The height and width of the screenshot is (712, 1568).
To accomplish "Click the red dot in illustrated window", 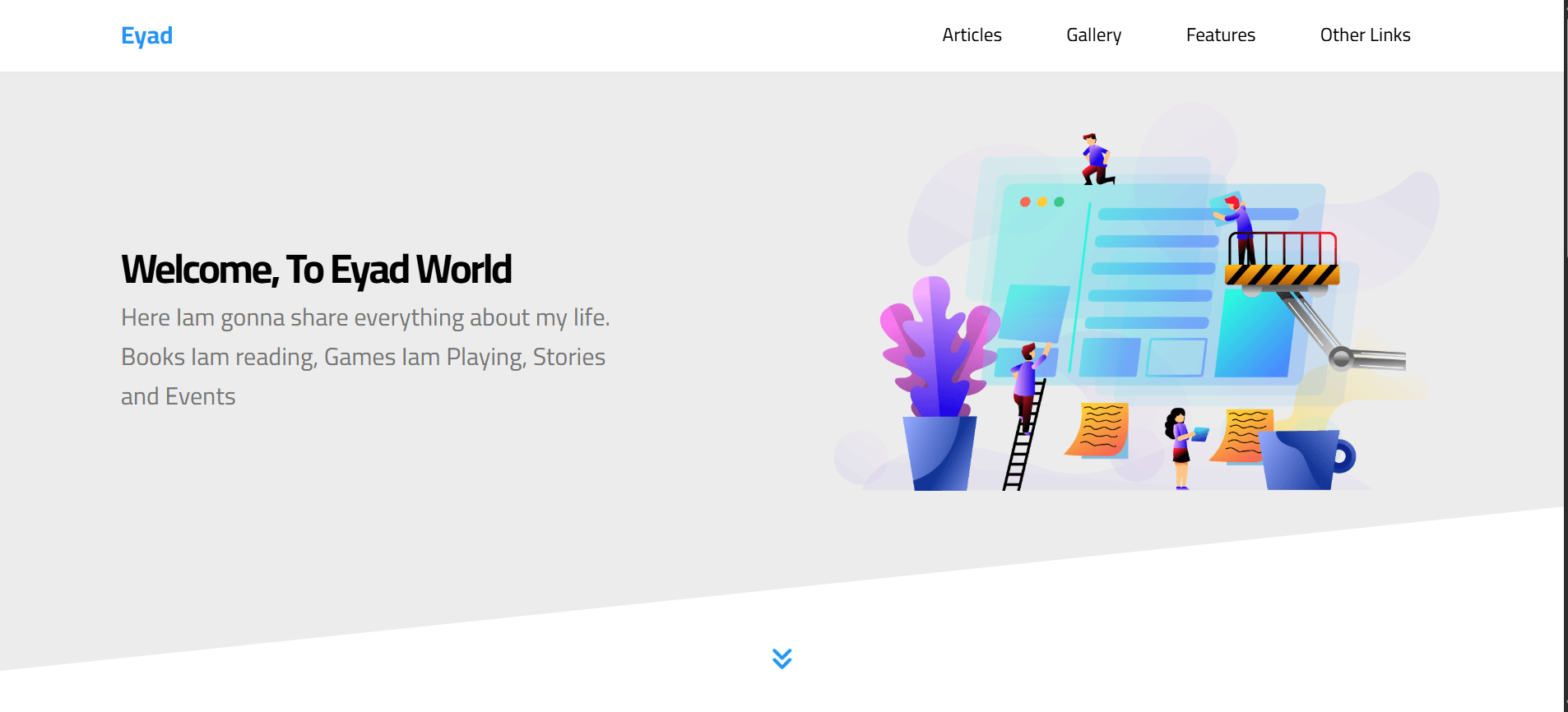I will click(1025, 202).
